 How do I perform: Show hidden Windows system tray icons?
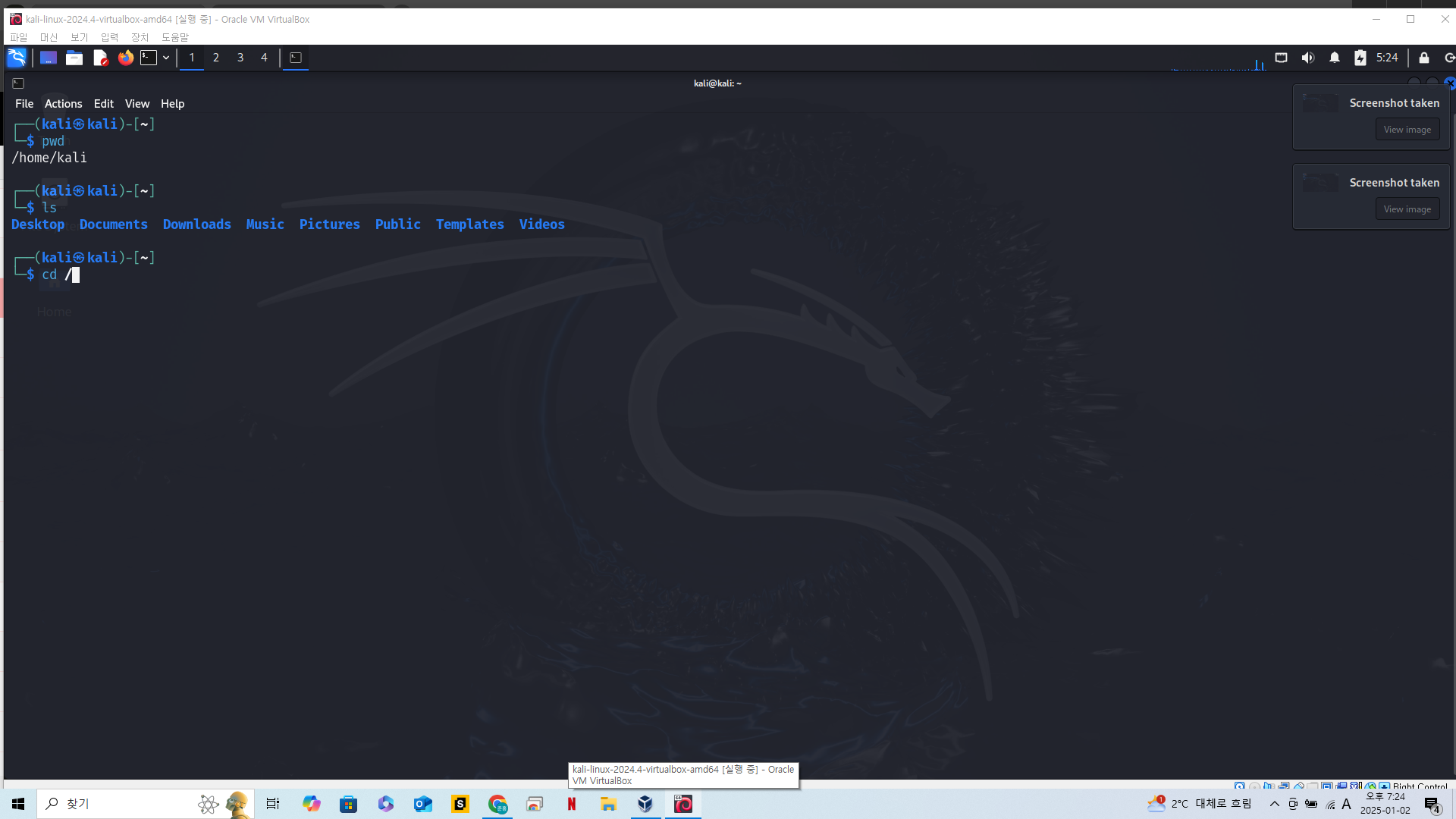(x=1275, y=804)
